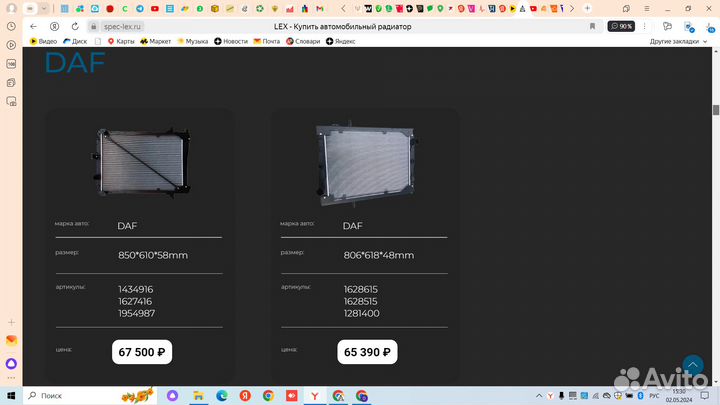Open the Почта bookmark
Image resolution: width=720 pixels, height=405 pixels.
267,41
